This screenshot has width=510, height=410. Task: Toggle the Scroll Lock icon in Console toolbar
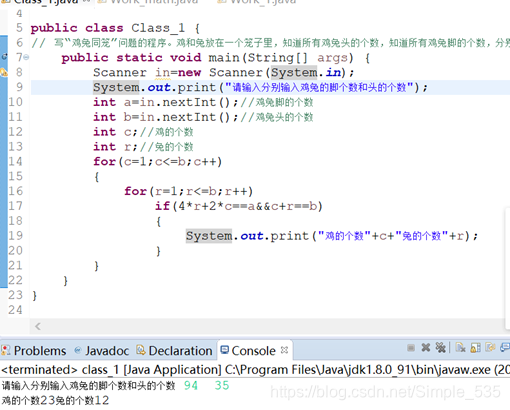475,348
